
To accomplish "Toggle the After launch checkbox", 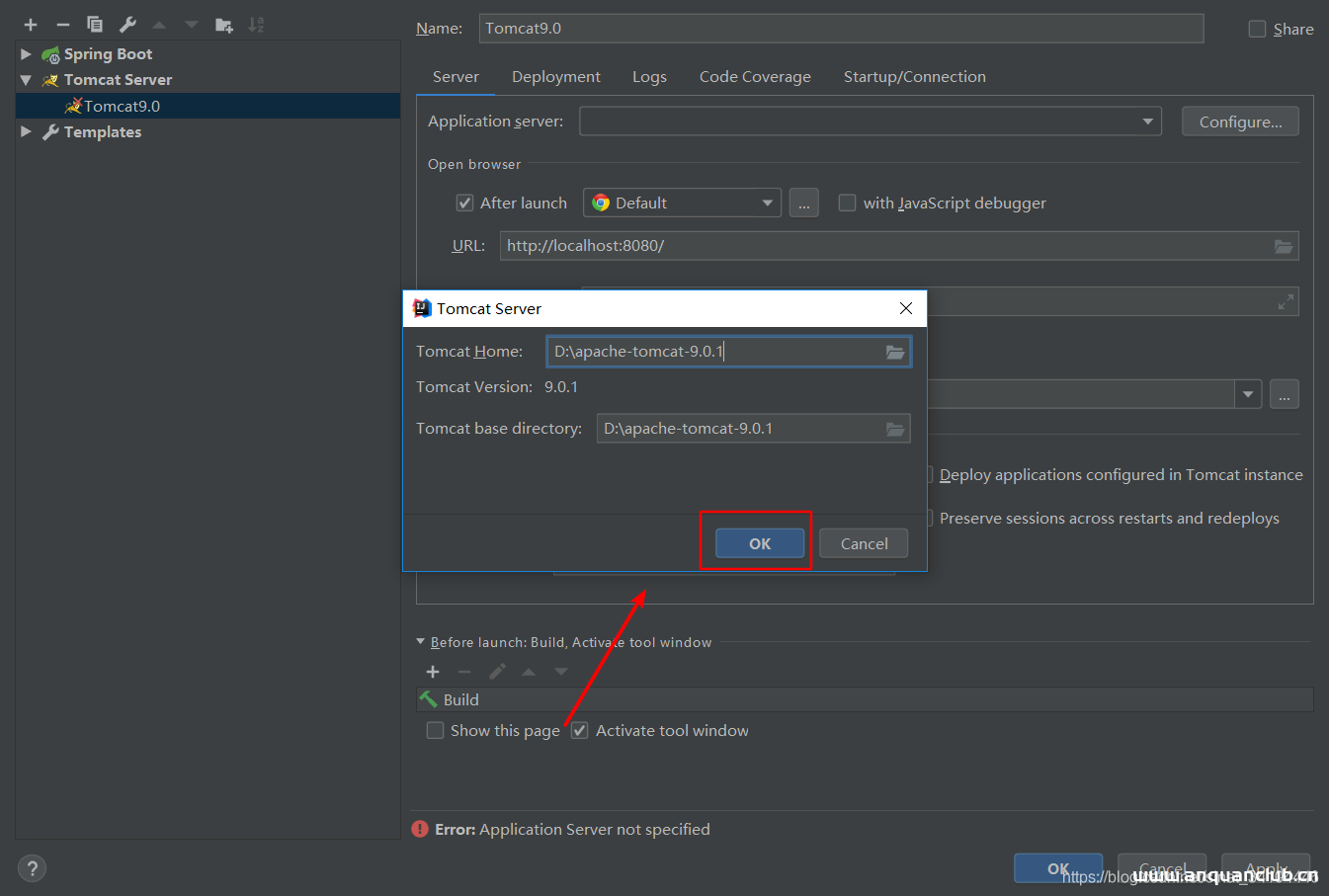I will tap(464, 204).
